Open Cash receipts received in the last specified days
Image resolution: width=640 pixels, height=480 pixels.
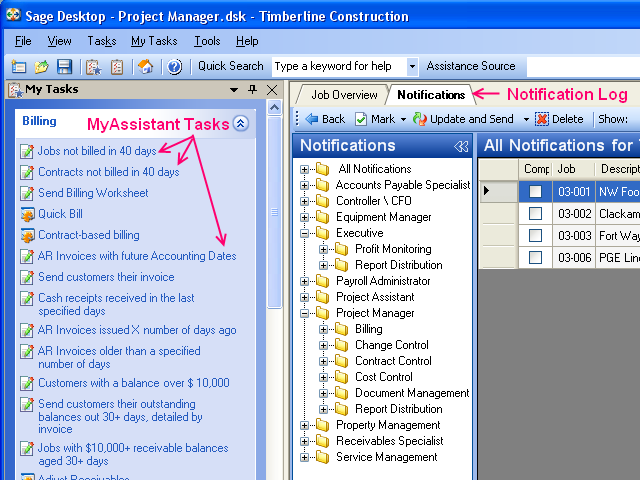116,304
